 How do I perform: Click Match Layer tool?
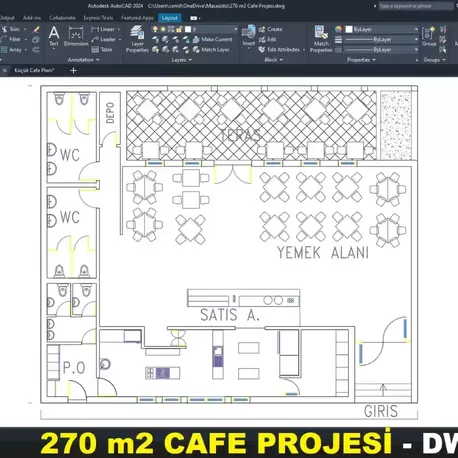(x=211, y=50)
